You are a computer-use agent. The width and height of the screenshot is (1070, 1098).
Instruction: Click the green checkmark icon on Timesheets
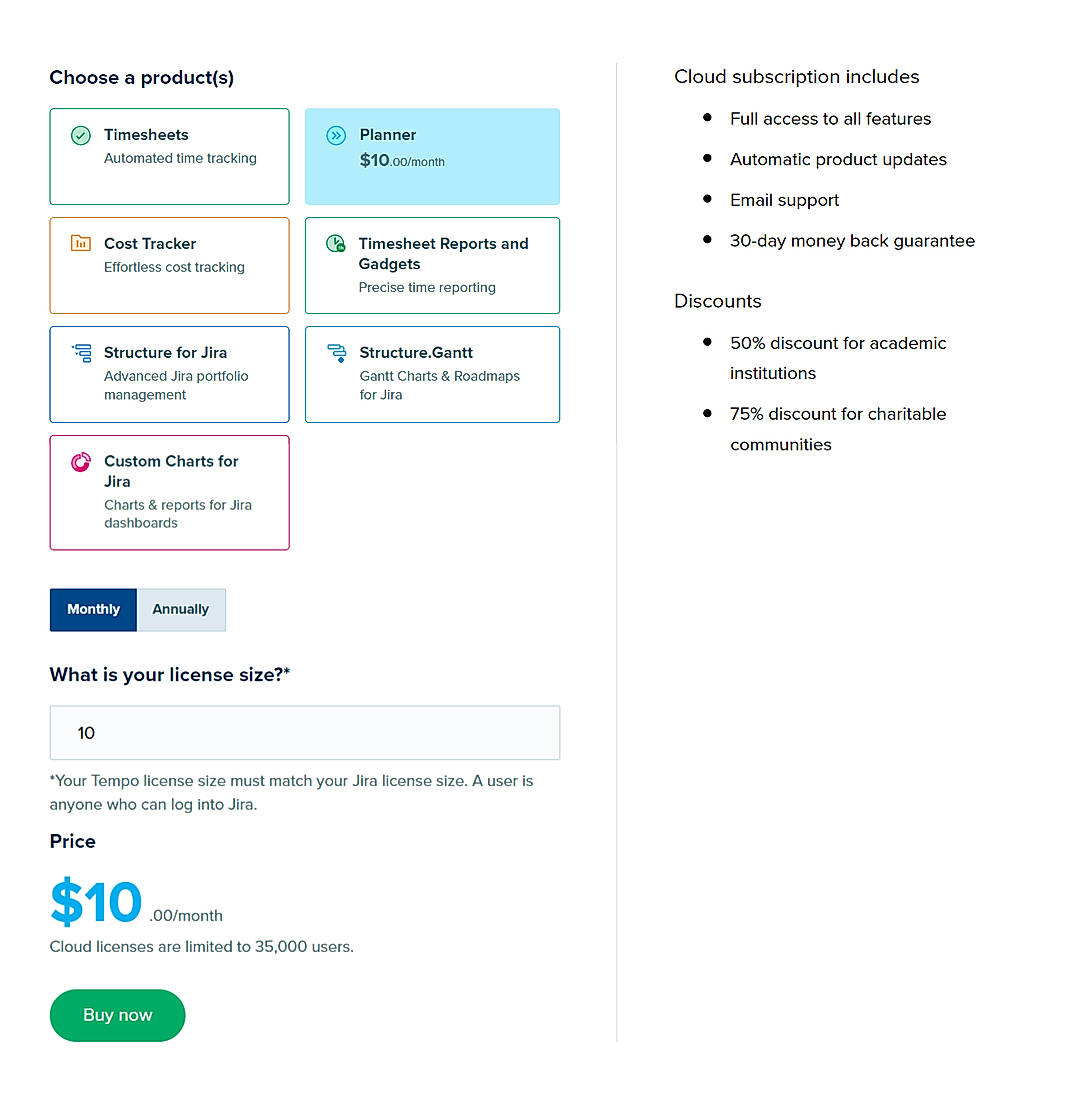tap(80, 134)
